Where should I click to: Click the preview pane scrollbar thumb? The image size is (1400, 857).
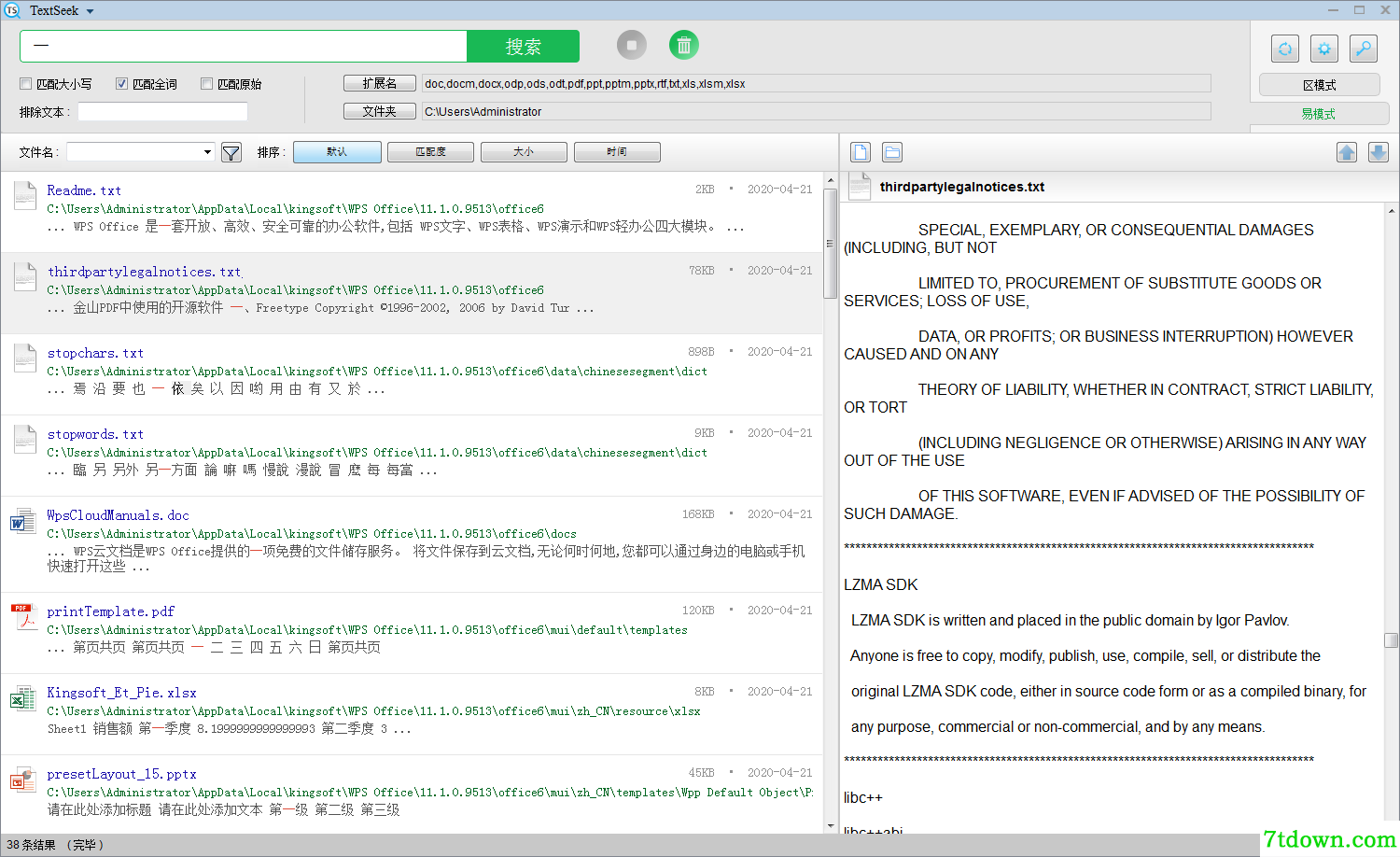pyautogui.click(x=1392, y=640)
